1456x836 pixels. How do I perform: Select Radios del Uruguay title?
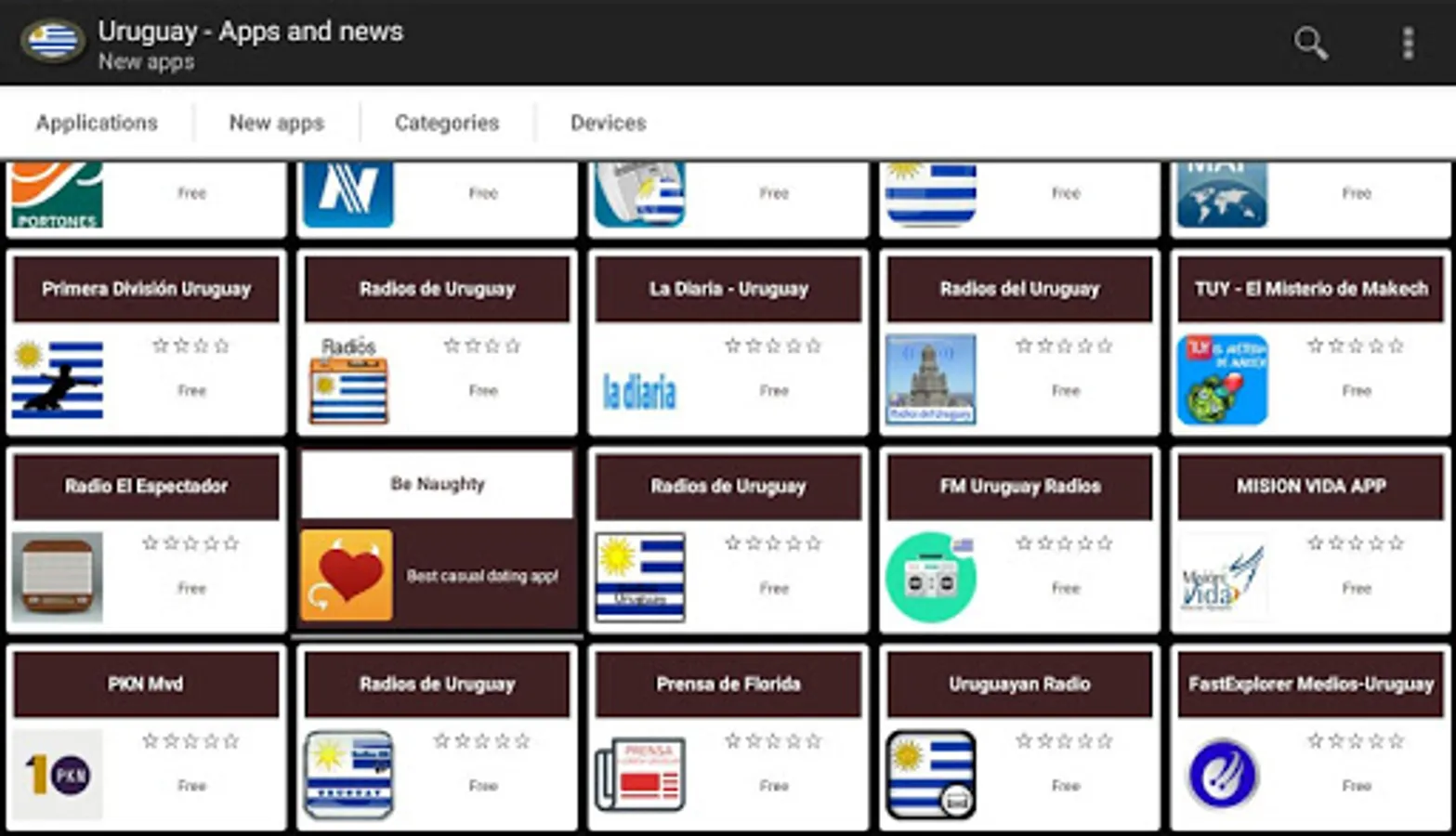coord(1019,289)
